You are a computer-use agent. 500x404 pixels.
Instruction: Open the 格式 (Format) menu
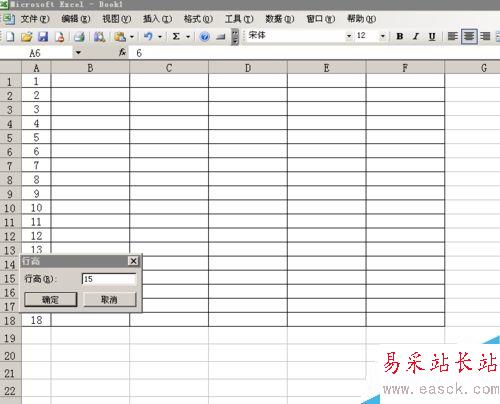198,19
